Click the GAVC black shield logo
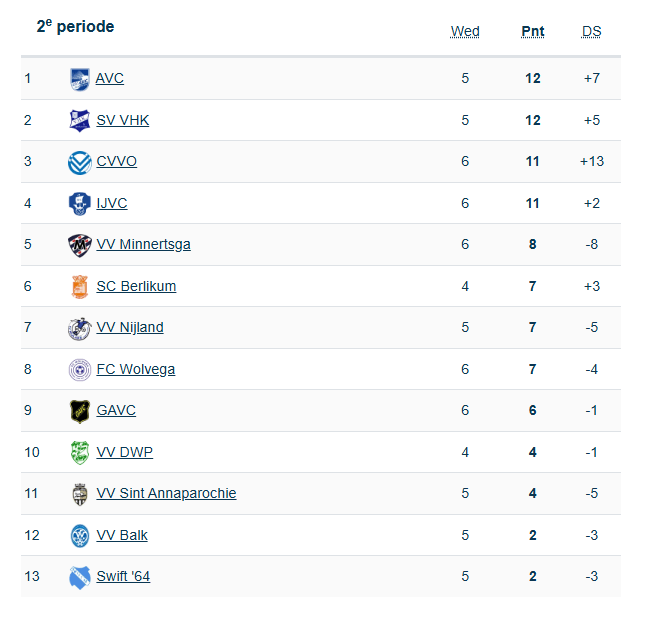This screenshot has width=654, height=617. click(x=79, y=411)
